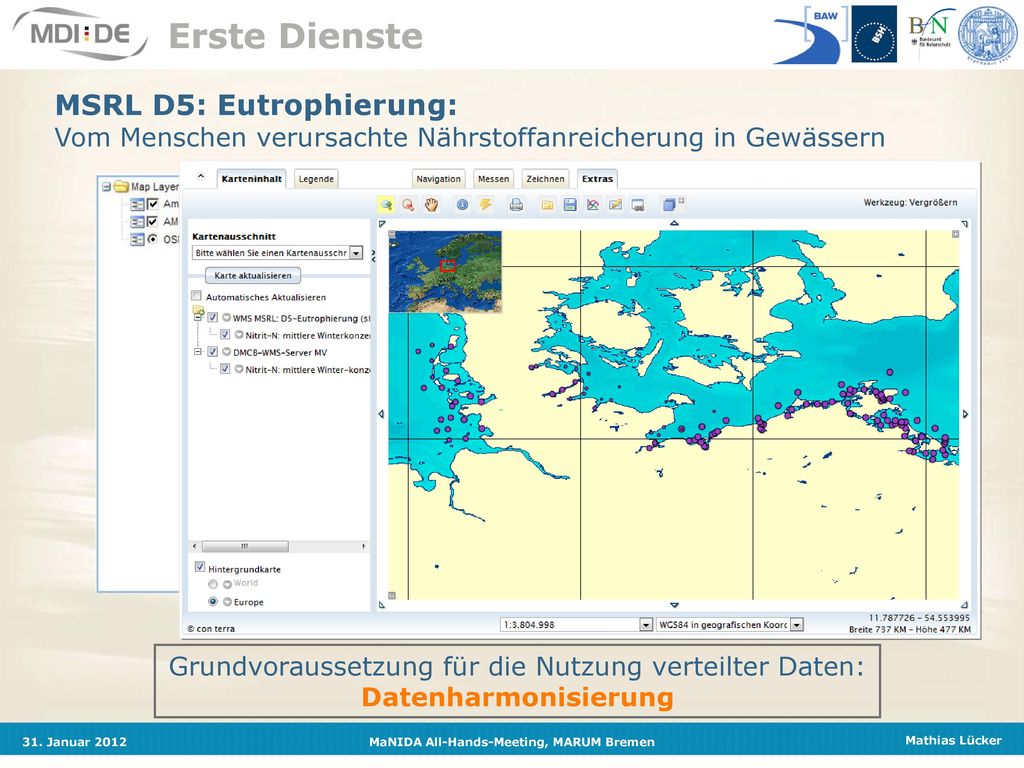1024x768 pixels.
Task: Click the bottom-left map corner toggle square
Action: pos(392,596)
